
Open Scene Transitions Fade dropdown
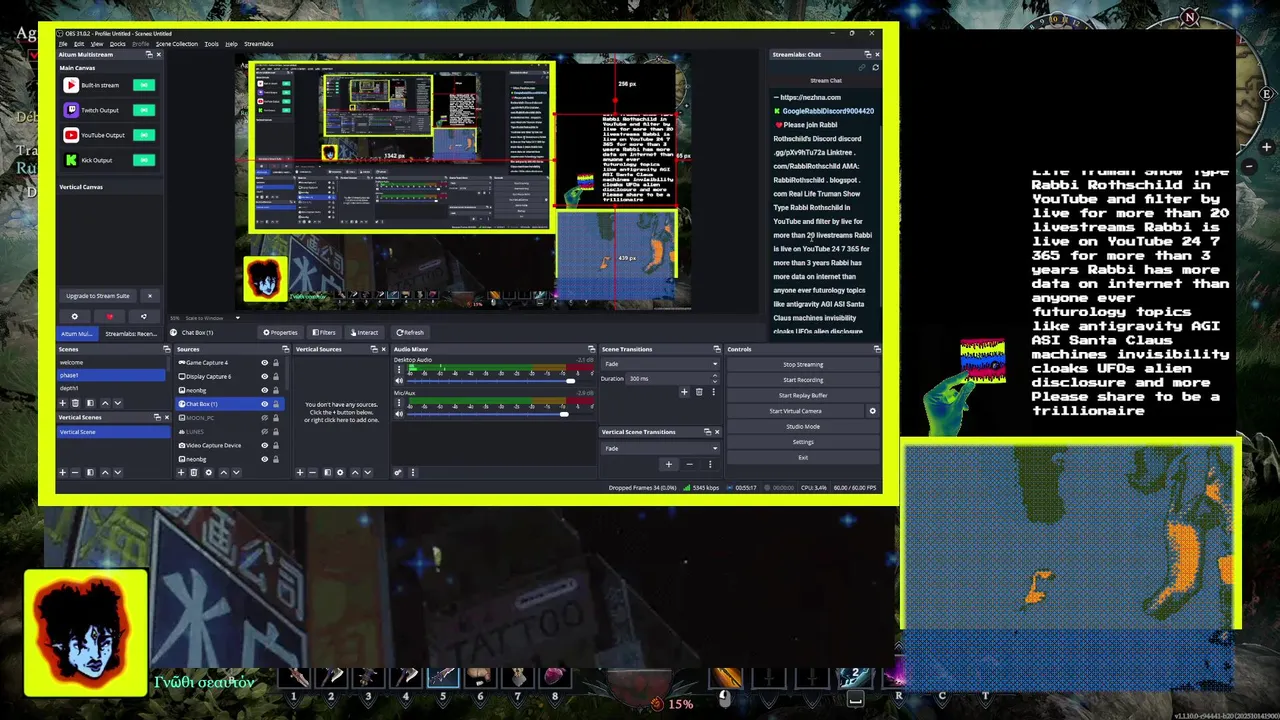[659, 364]
